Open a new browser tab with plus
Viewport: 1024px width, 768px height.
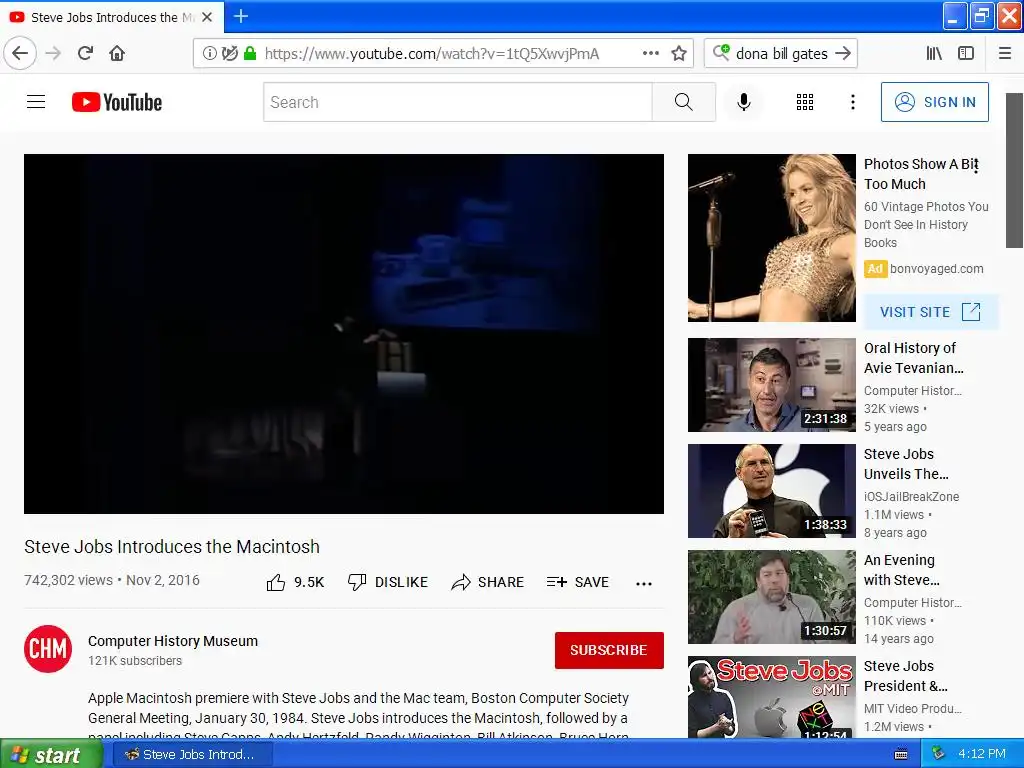coord(240,16)
